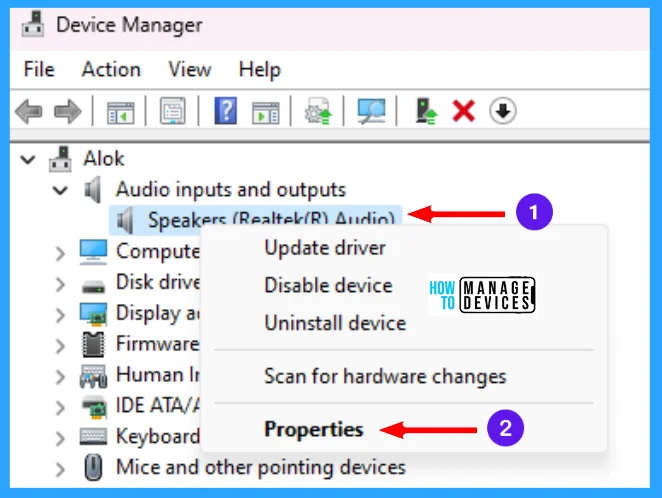
Task: Expand the IDE ATA/ATAPI controllers category
Action: [60, 408]
